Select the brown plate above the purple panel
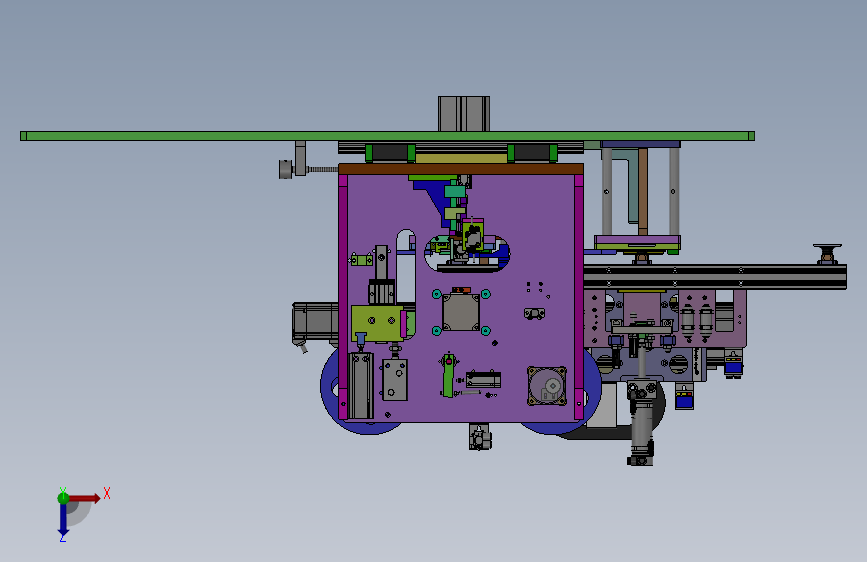The image size is (867, 562). tap(461, 169)
